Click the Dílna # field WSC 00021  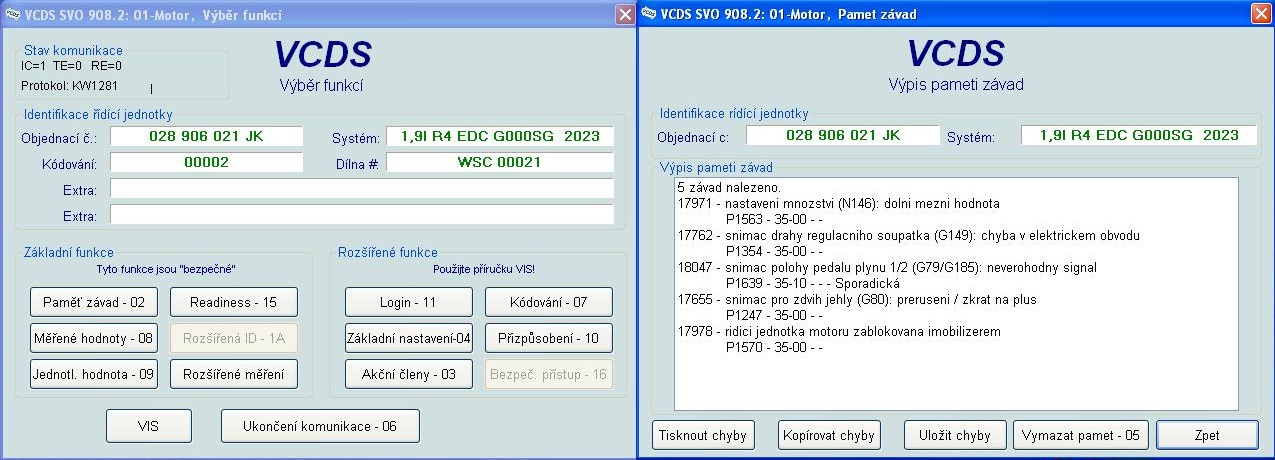coord(500,162)
